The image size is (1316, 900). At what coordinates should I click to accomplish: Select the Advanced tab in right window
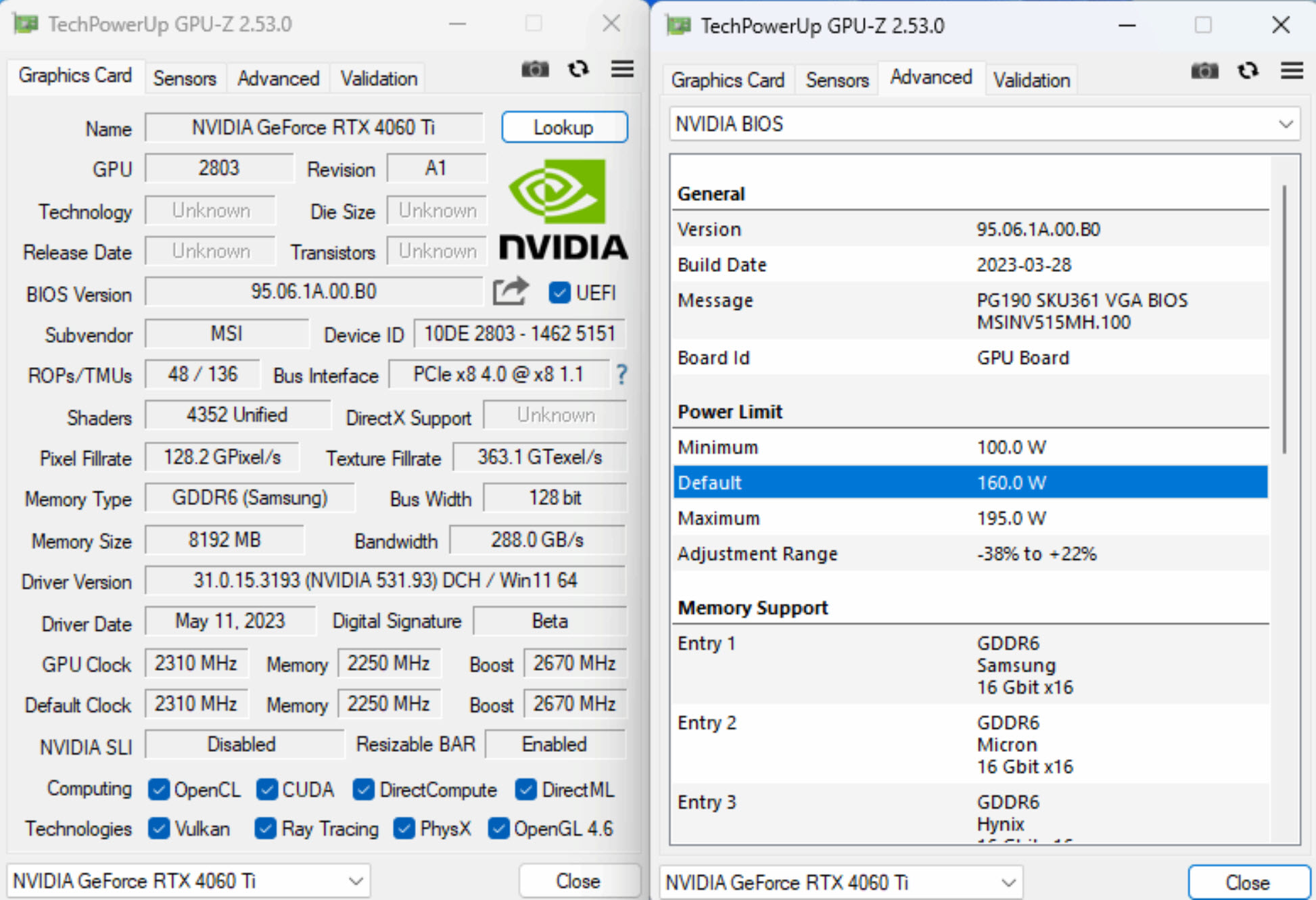[931, 77]
